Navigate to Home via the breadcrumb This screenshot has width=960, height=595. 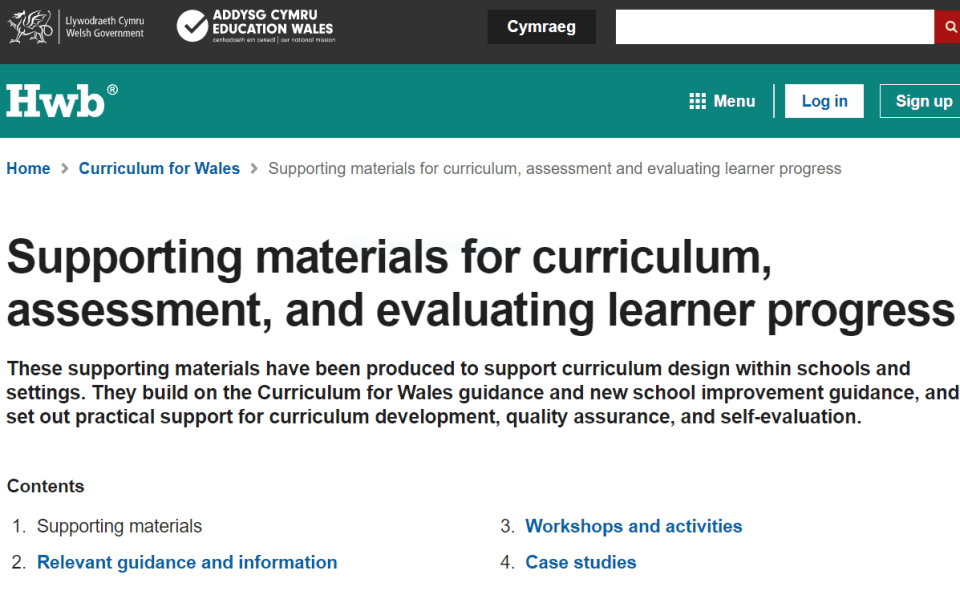pos(27,169)
